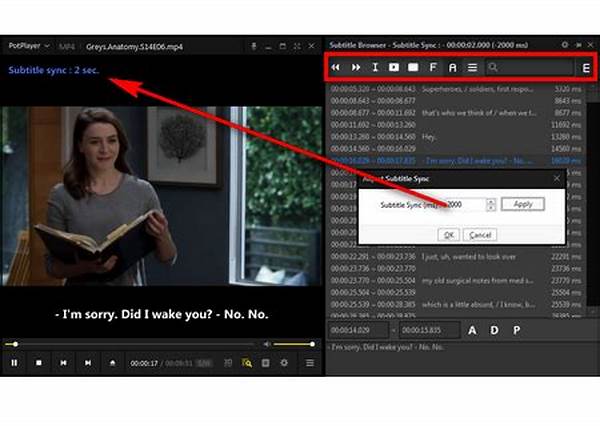Viewport: 600px width, 426px height.
Task: Mute audio using the speaker icon
Action: pyautogui.click(x=267, y=344)
